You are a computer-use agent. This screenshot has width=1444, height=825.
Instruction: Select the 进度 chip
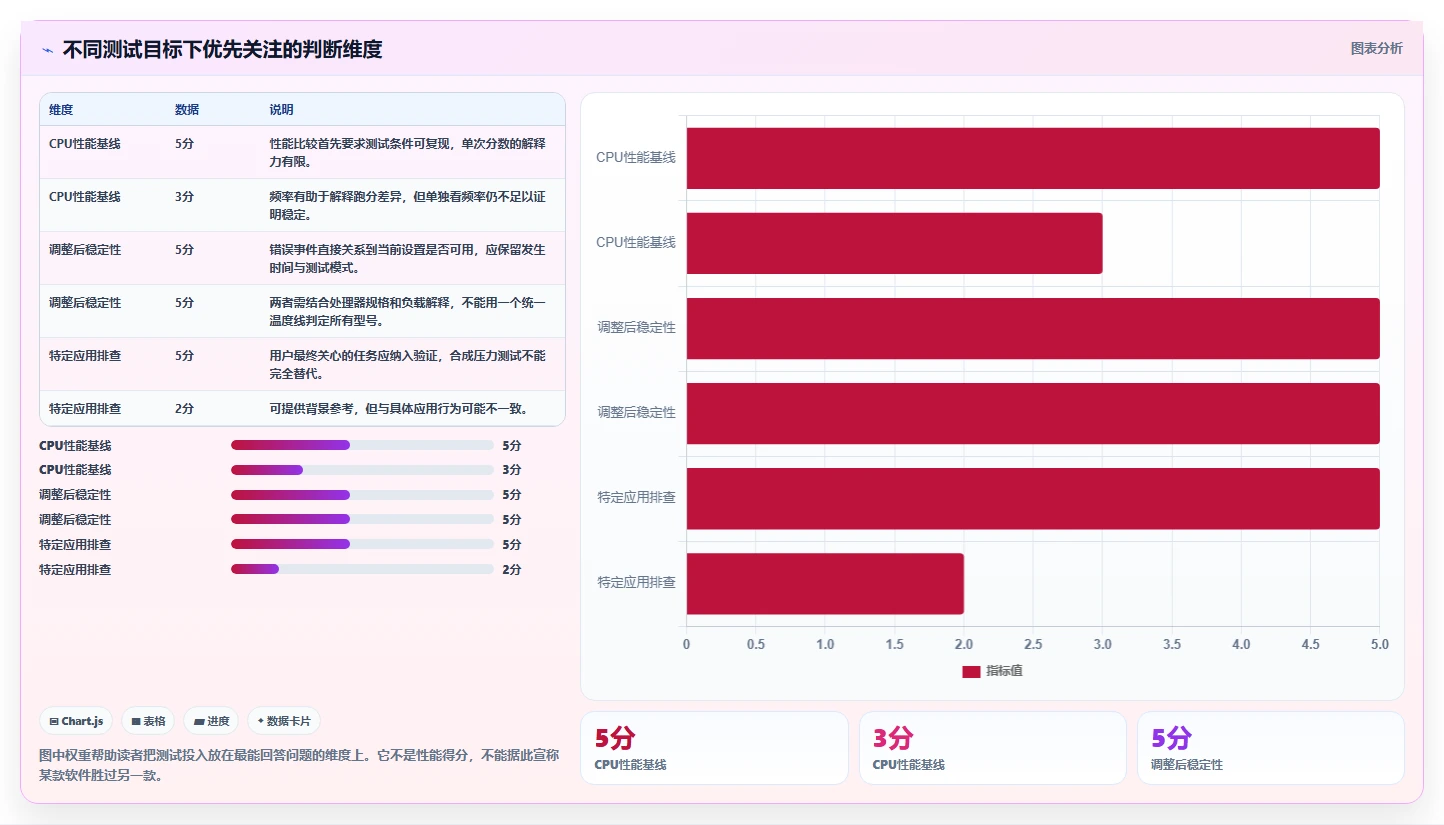pyautogui.click(x=211, y=721)
